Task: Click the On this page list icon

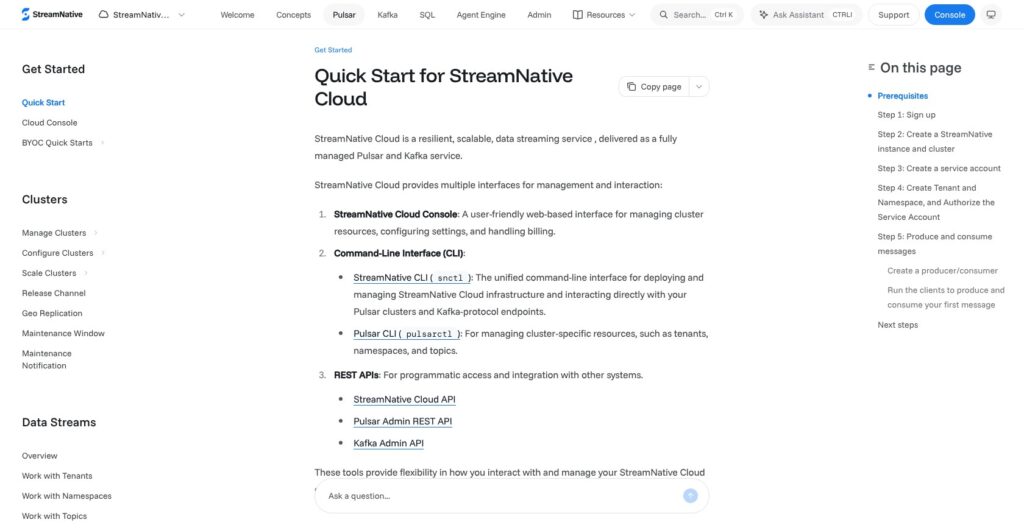Action: (x=871, y=67)
